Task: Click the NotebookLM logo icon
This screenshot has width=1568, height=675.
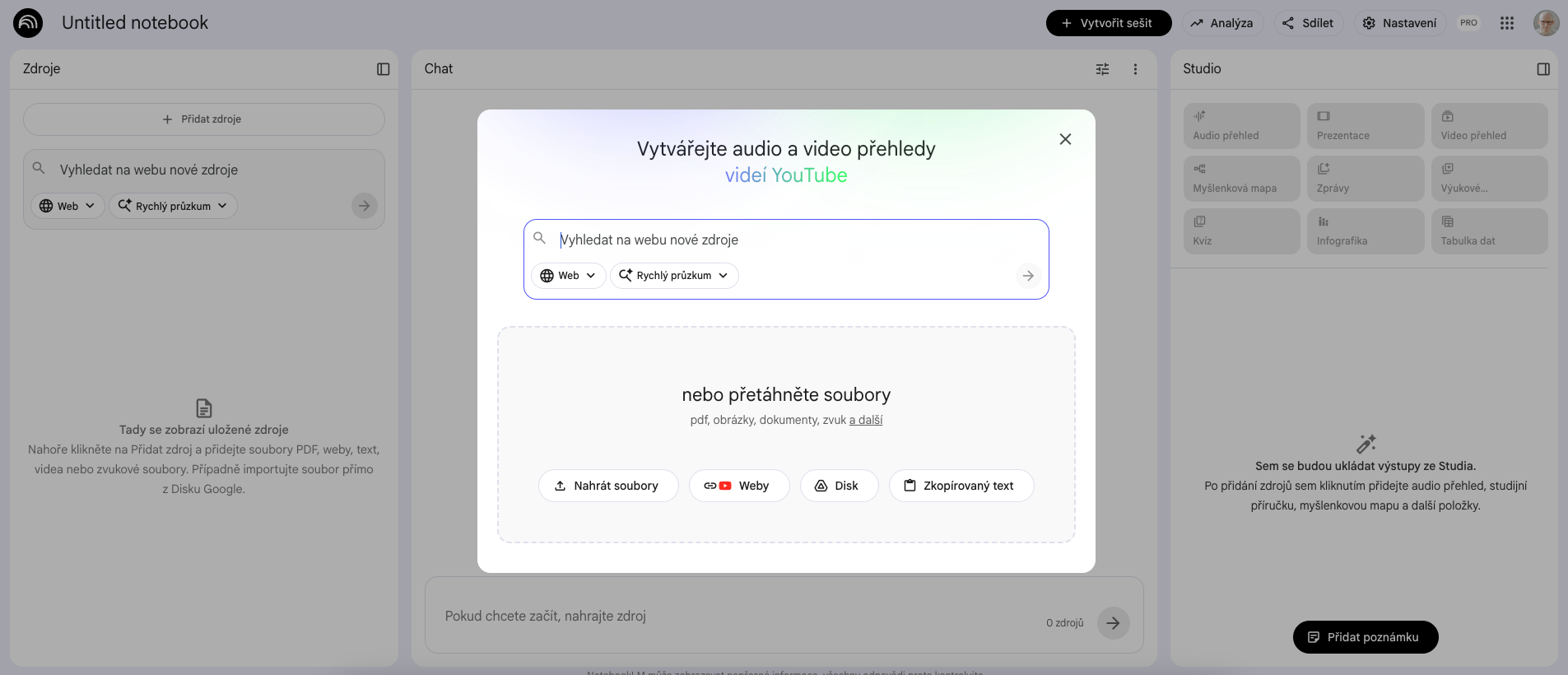Action: 28,23
